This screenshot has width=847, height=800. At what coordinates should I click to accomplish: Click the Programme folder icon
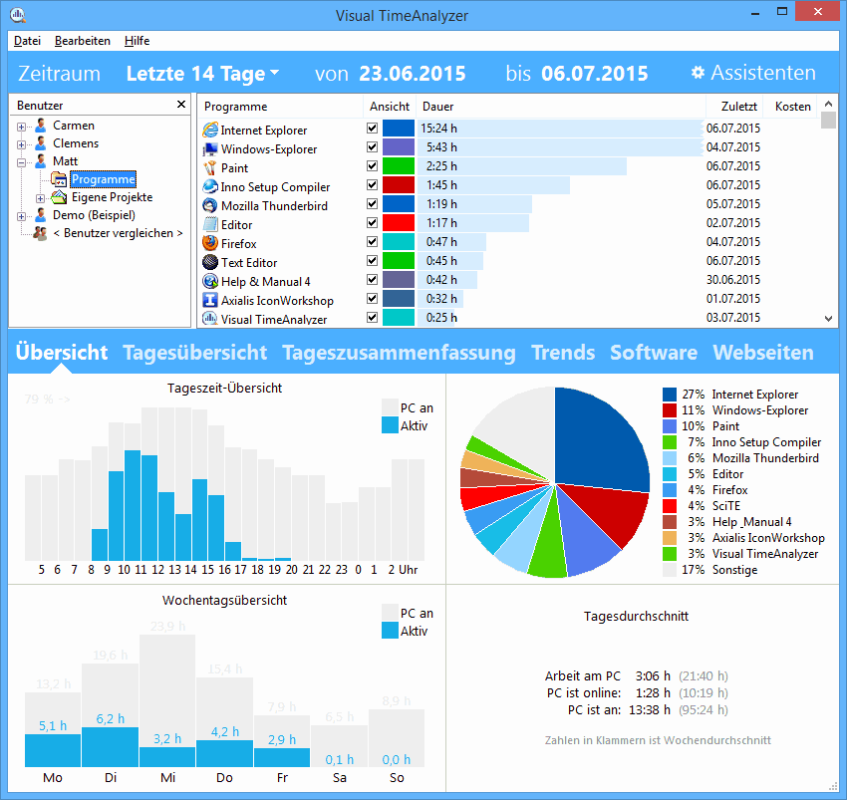tap(59, 179)
